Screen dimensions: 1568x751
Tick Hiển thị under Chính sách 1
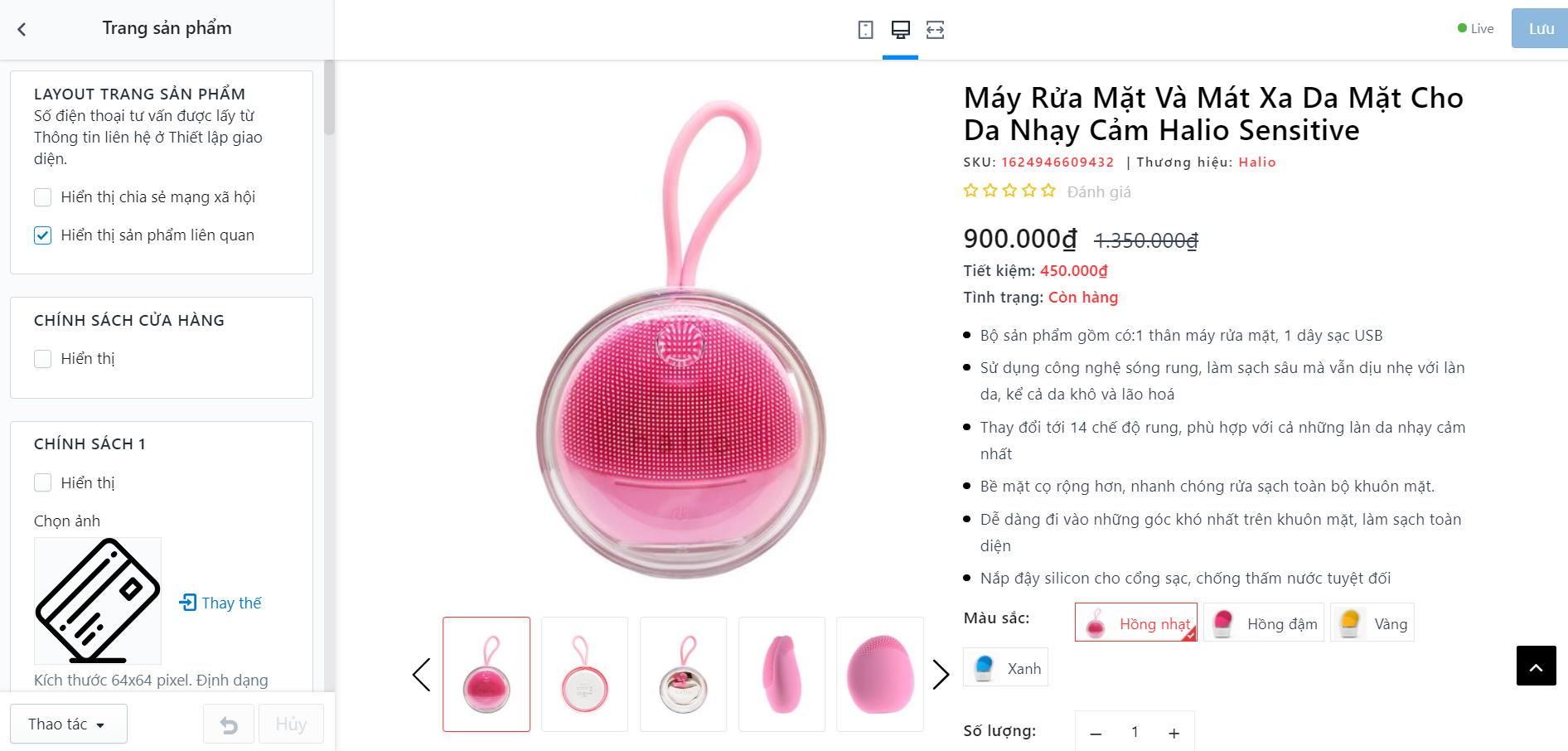pyautogui.click(x=42, y=482)
